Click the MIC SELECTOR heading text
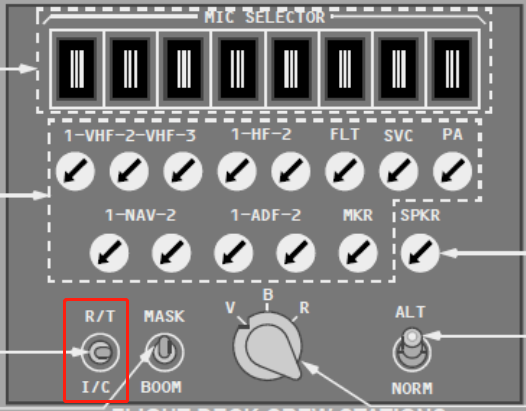Screen dimensions: 526x411 point(265,17)
